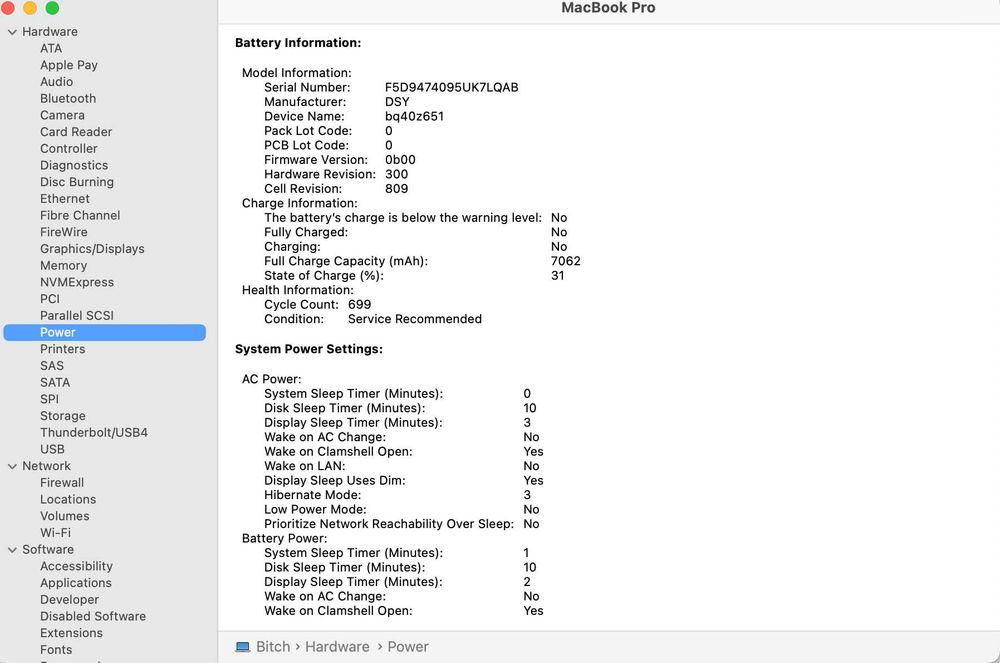Select USB in the sidebar

52,449
